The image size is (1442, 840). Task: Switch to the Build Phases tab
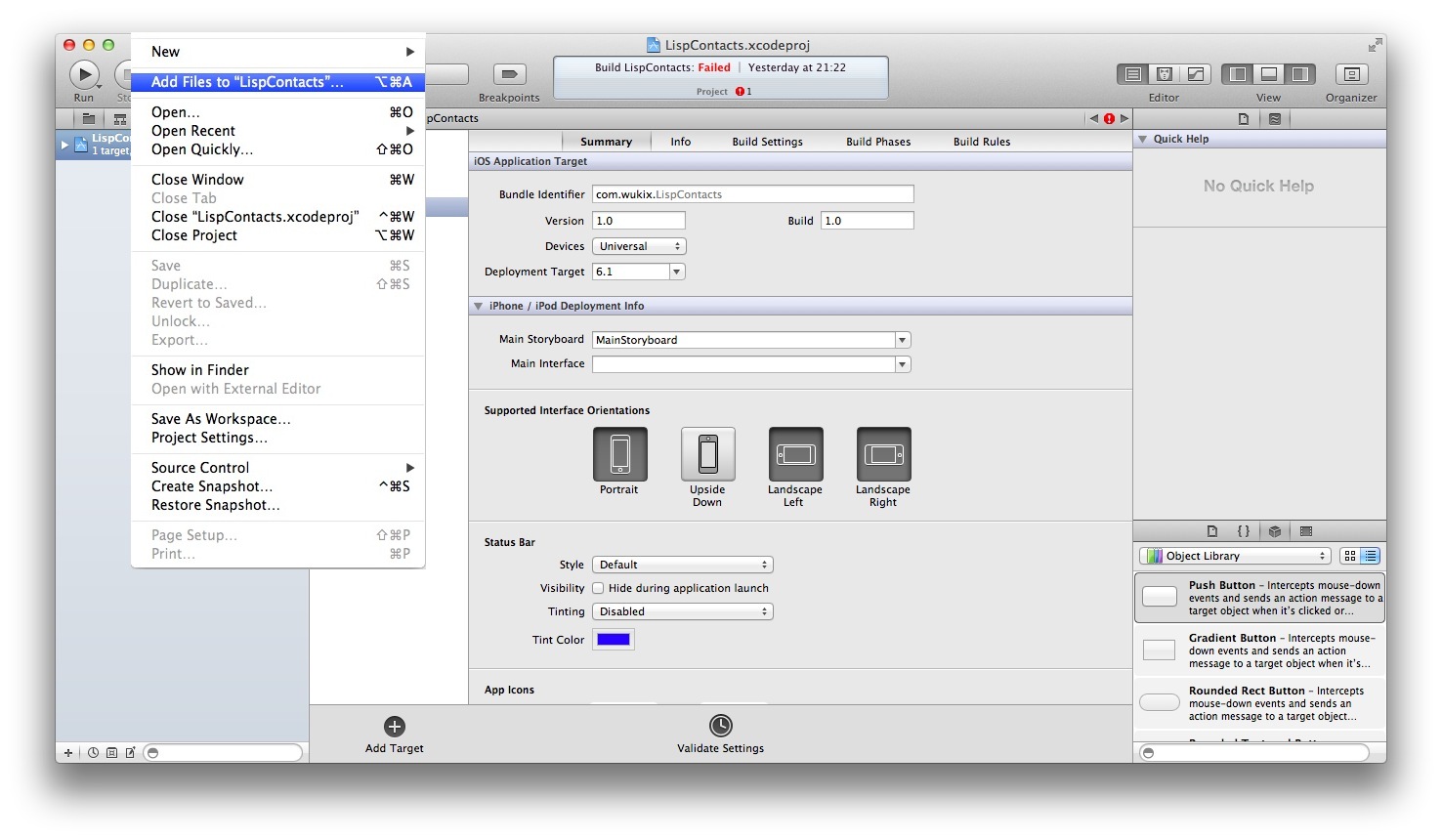(878, 142)
